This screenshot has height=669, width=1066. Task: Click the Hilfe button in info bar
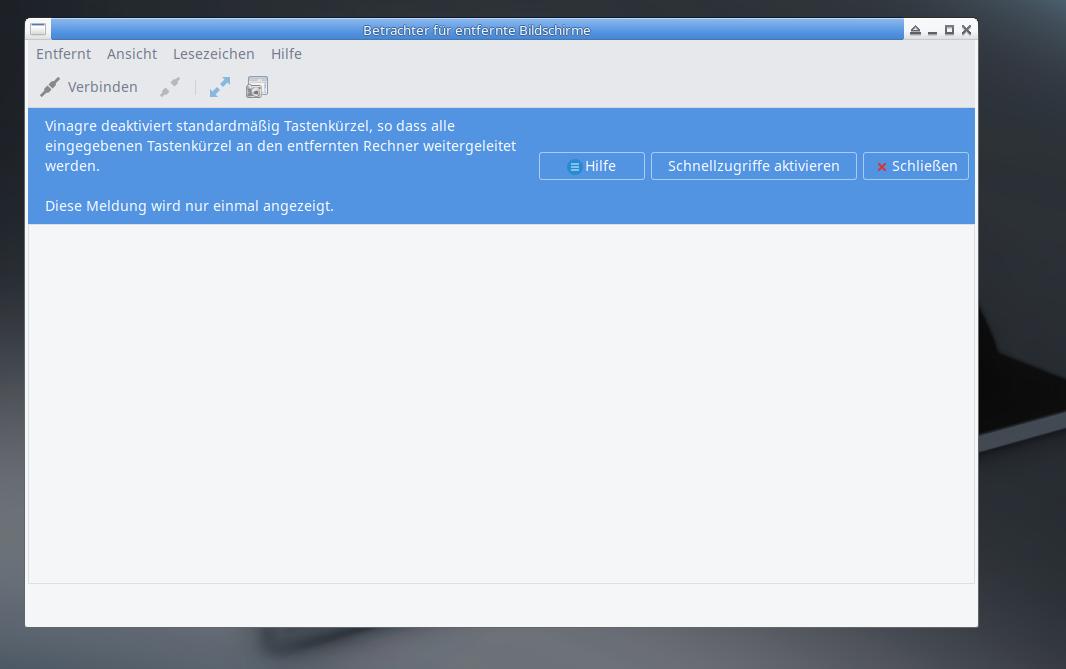click(591, 166)
